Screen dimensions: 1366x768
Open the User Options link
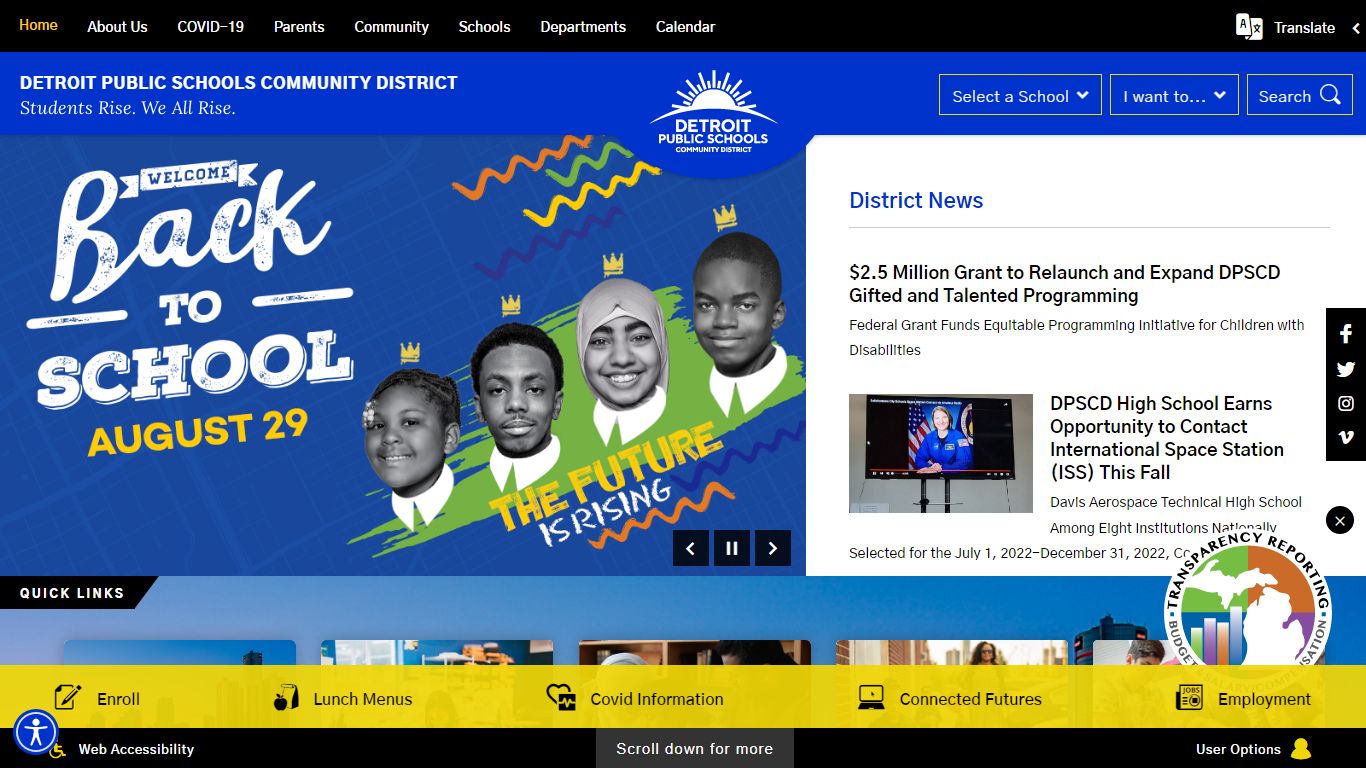pyautogui.click(x=1238, y=749)
